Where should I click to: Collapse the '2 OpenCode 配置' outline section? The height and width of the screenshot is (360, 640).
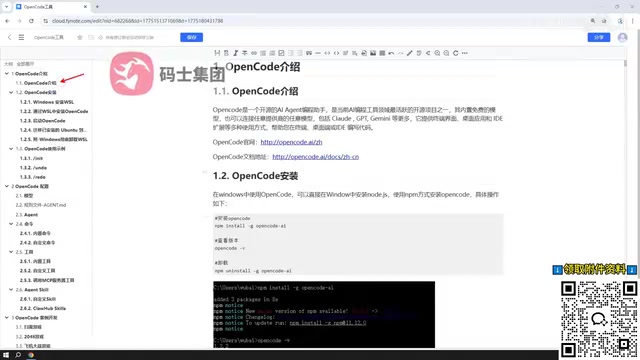coord(7,186)
